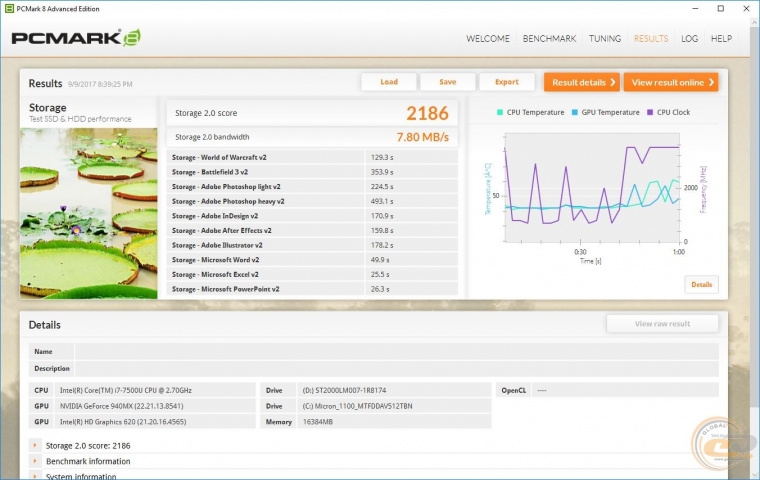The image size is (760, 480).
Task: Close the PCMark 8 window
Action: pos(746,8)
